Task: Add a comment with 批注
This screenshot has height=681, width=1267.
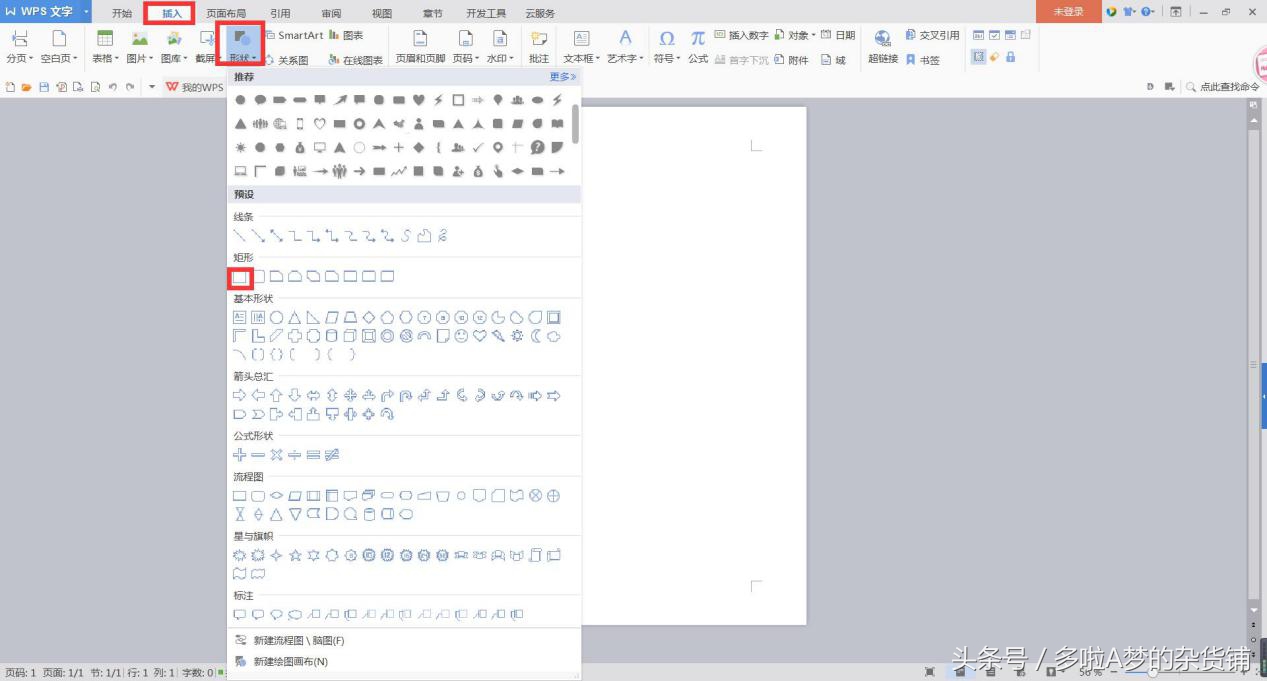Action: point(539,47)
